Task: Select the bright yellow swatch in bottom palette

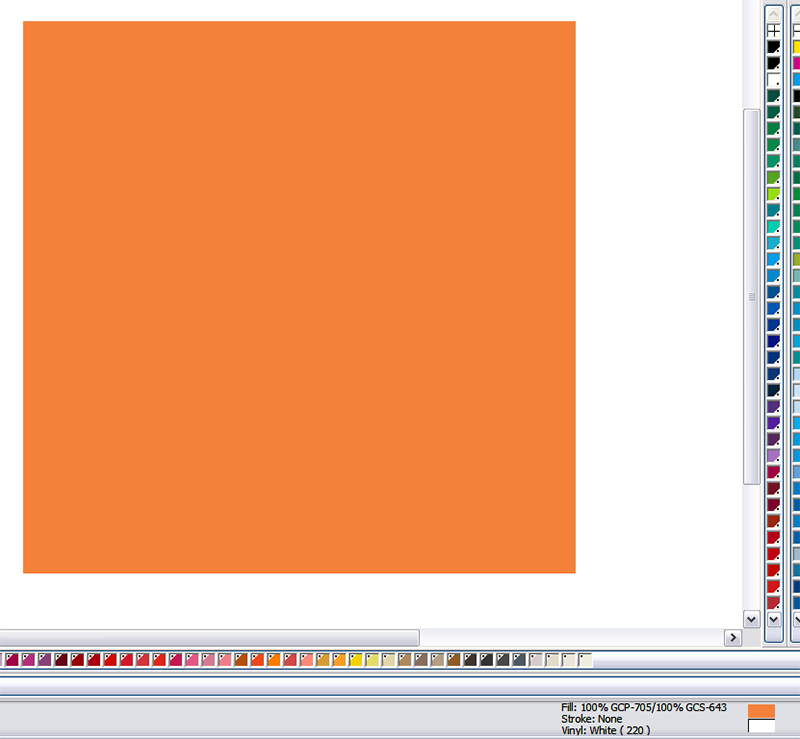Action: click(356, 660)
